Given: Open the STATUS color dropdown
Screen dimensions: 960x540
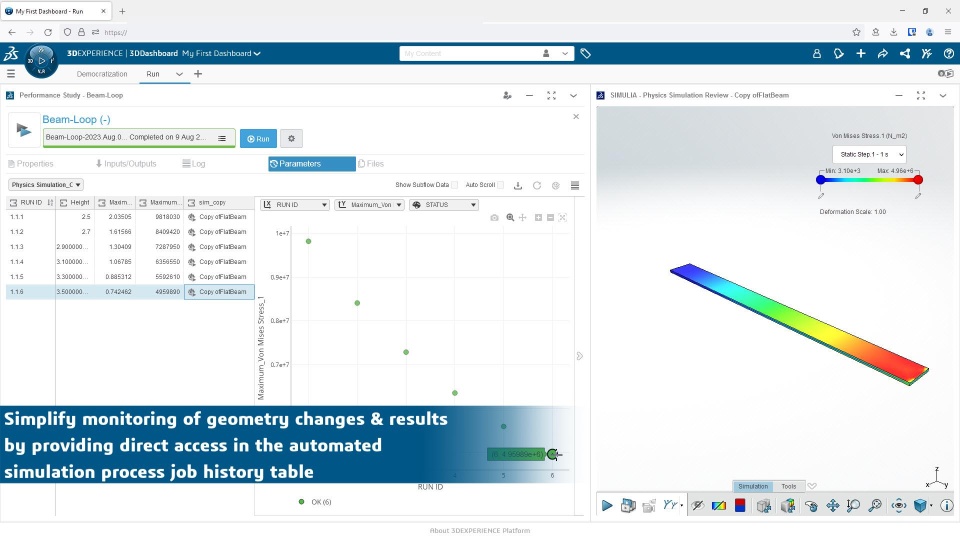Looking at the screenshot, I should tap(444, 204).
